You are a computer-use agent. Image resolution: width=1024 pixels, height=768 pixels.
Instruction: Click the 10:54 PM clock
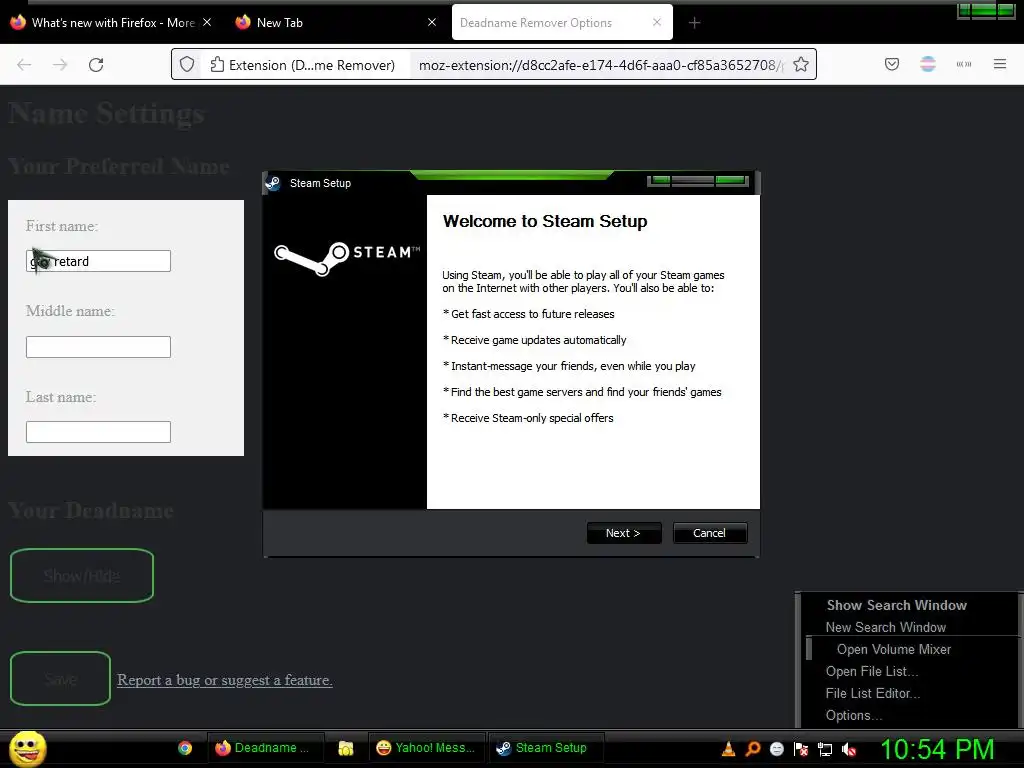tap(938, 749)
